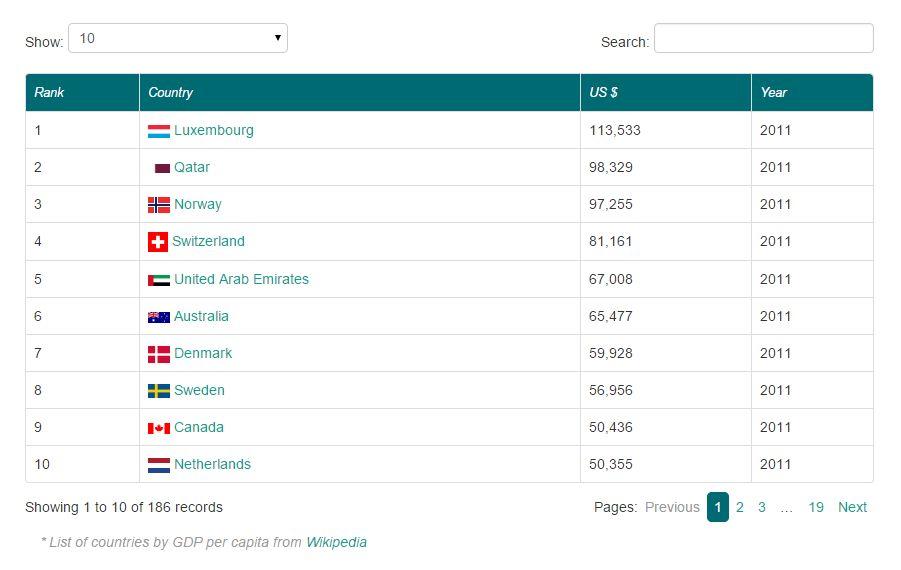This screenshot has width=901, height=570.
Task: Select the value 50,436 for Canada
Action: [x=610, y=428]
